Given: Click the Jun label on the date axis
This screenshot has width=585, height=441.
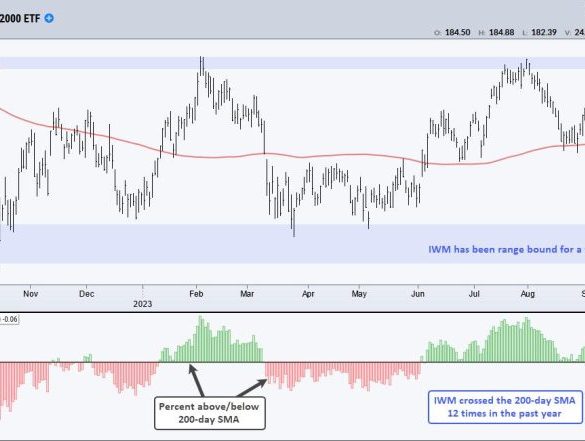Looking at the screenshot, I should [x=418, y=294].
